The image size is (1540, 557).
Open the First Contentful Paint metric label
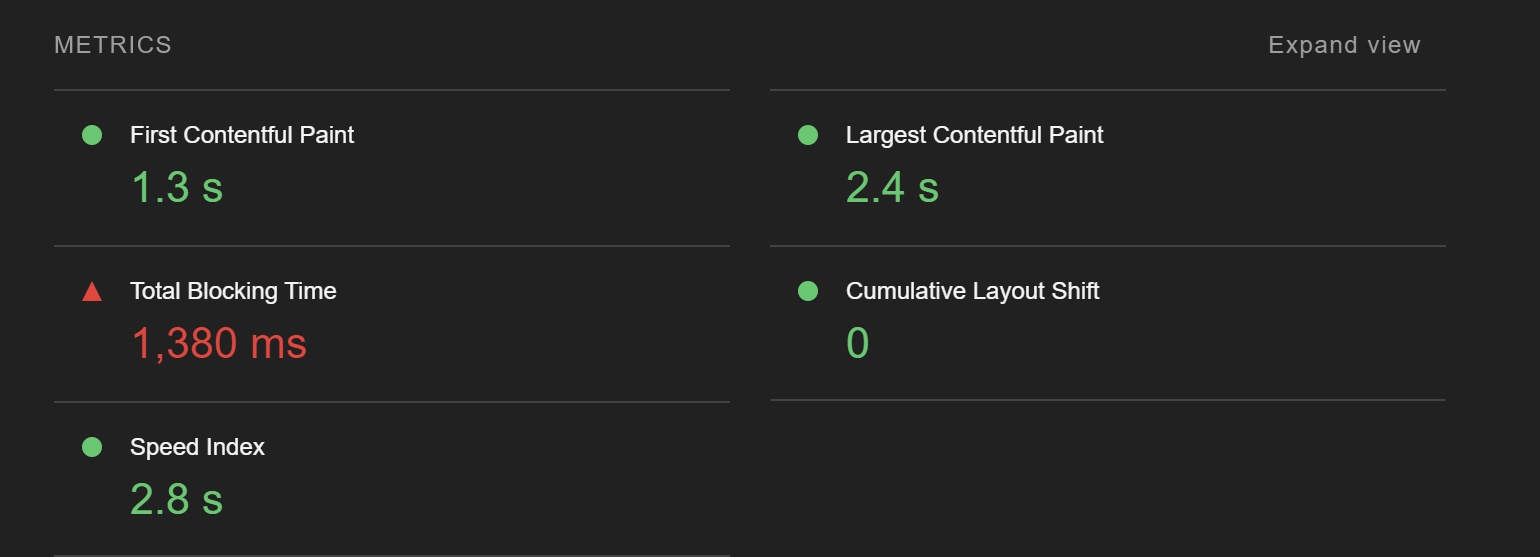click(x=242, y=135)
